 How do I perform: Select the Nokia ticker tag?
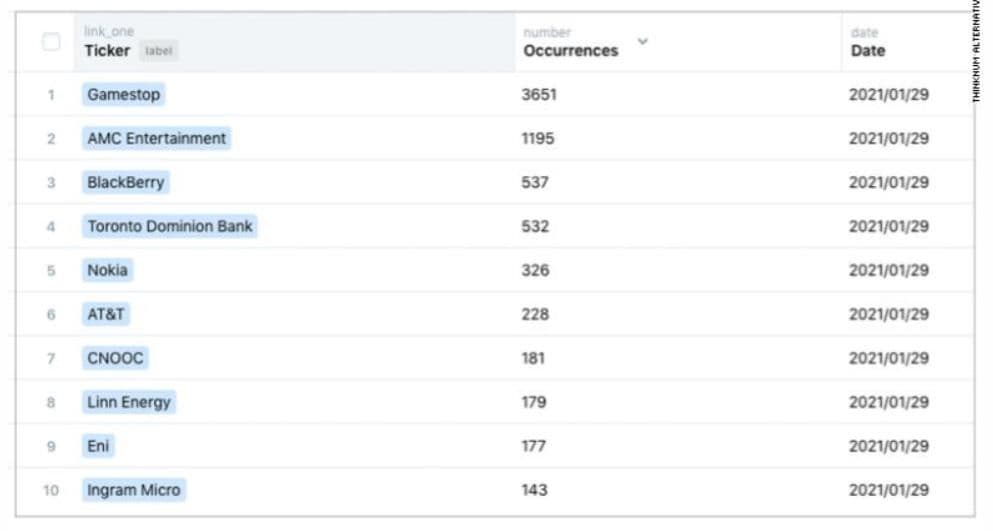click(107, 271)
